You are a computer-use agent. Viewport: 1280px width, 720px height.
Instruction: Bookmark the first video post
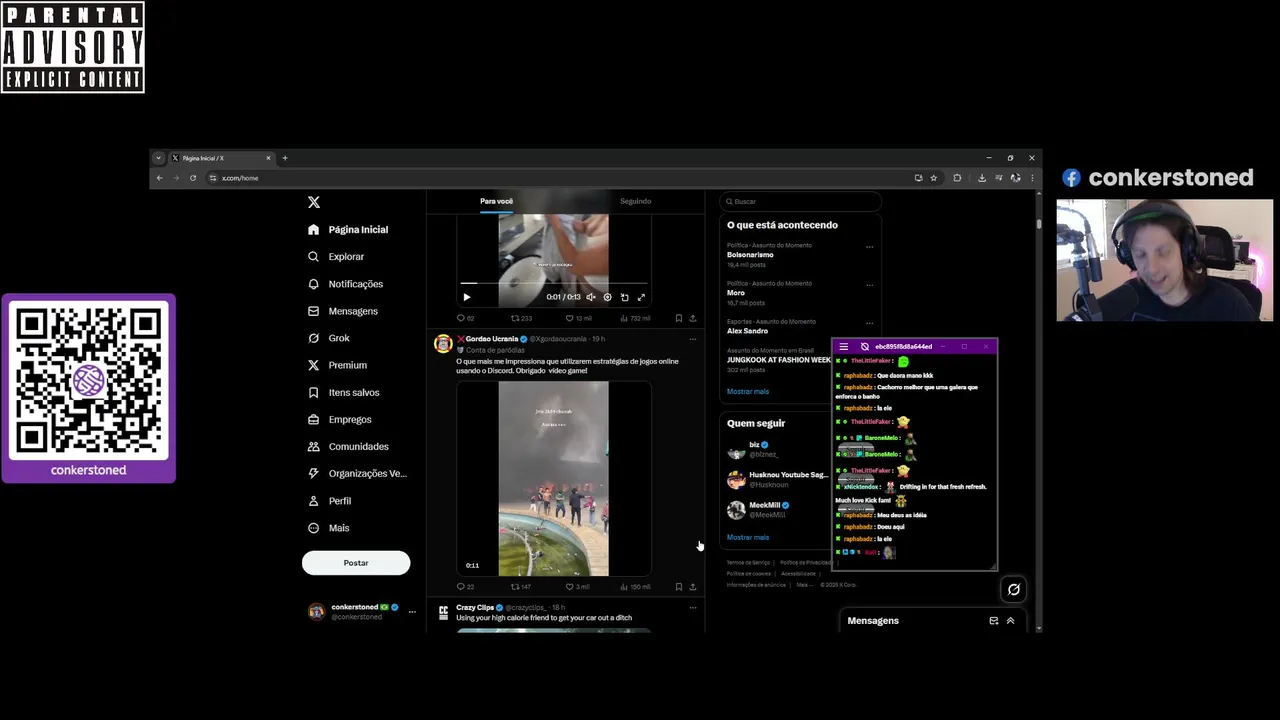pyautogui.click(x=678, y=318)
